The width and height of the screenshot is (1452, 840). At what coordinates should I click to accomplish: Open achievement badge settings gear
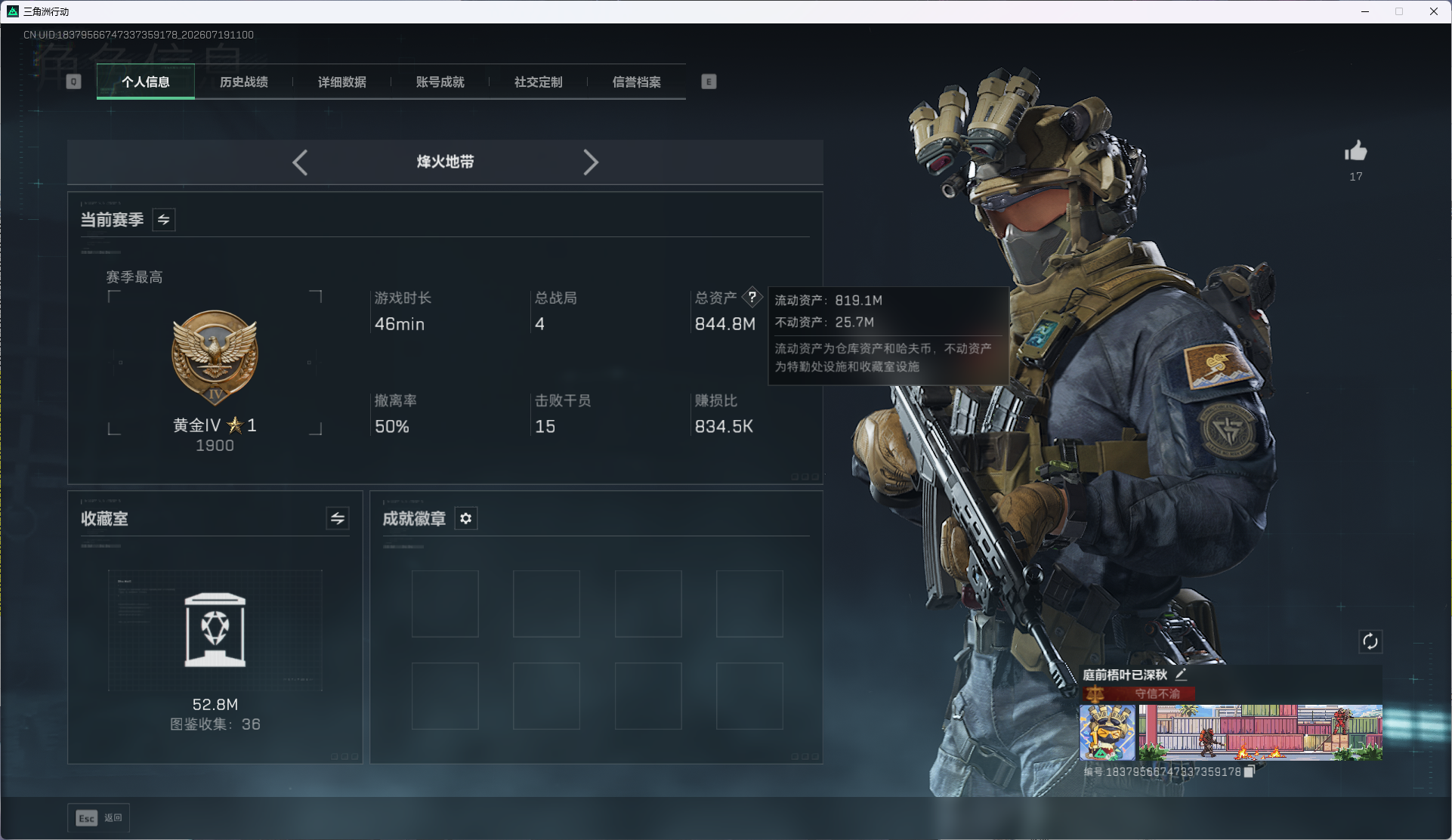466,518
